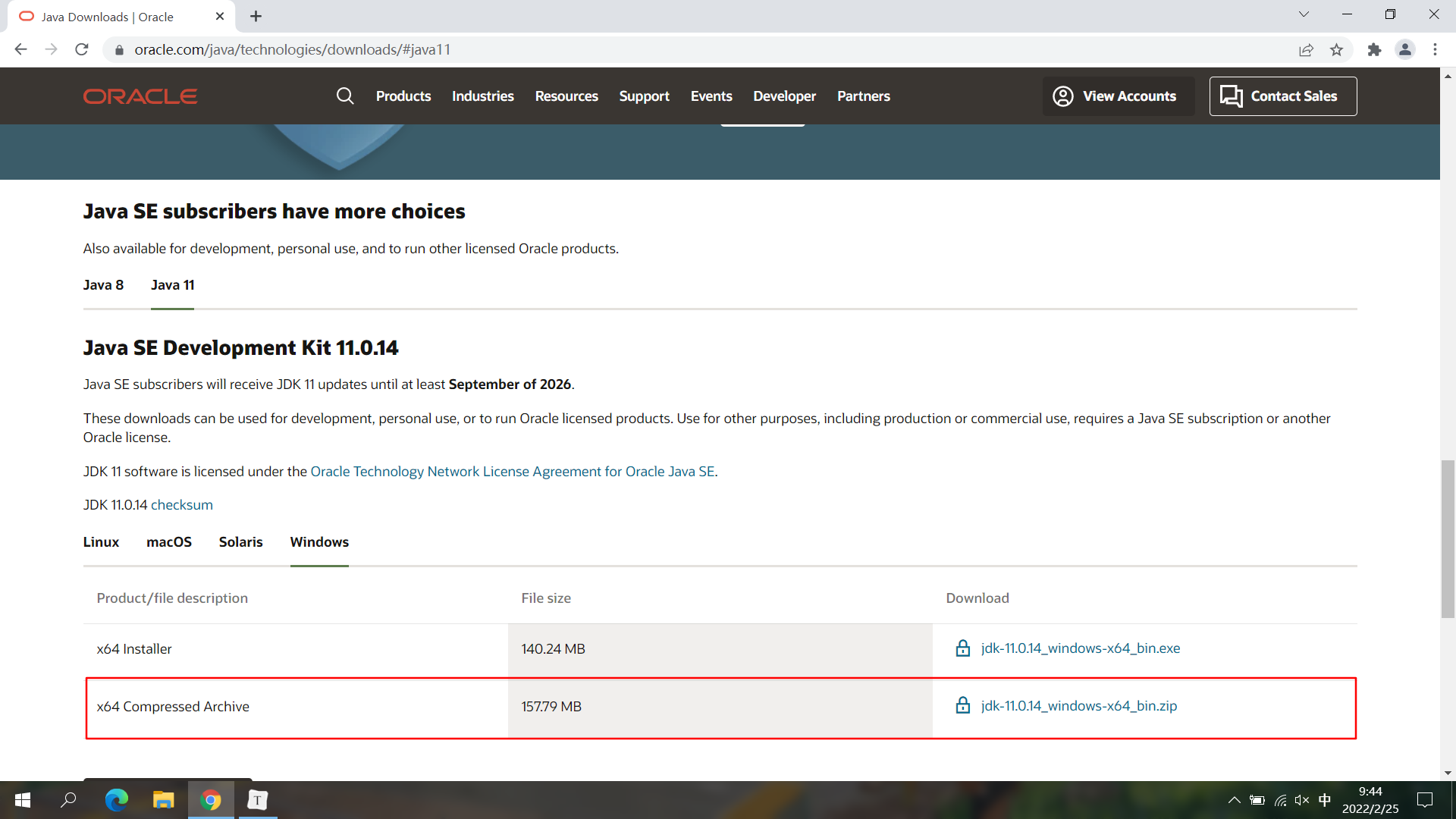This screenshot has width=1456, height=819.
Task: Open the Resources menu
Action: pyautogui.click(x=566, y=96)
